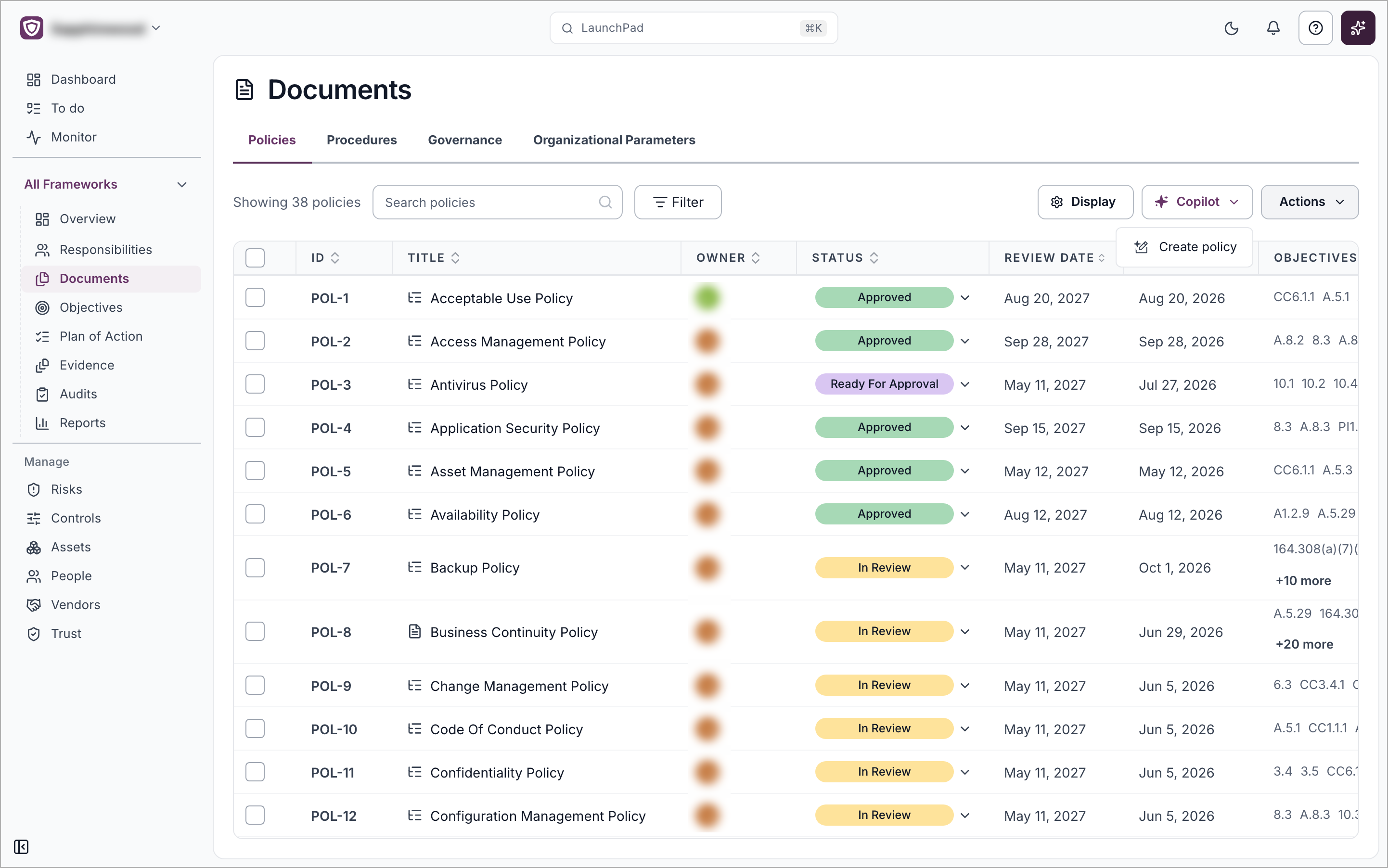1388x868 pixels.
Task: Go to Objectives section
Action: tap(91, 307)
